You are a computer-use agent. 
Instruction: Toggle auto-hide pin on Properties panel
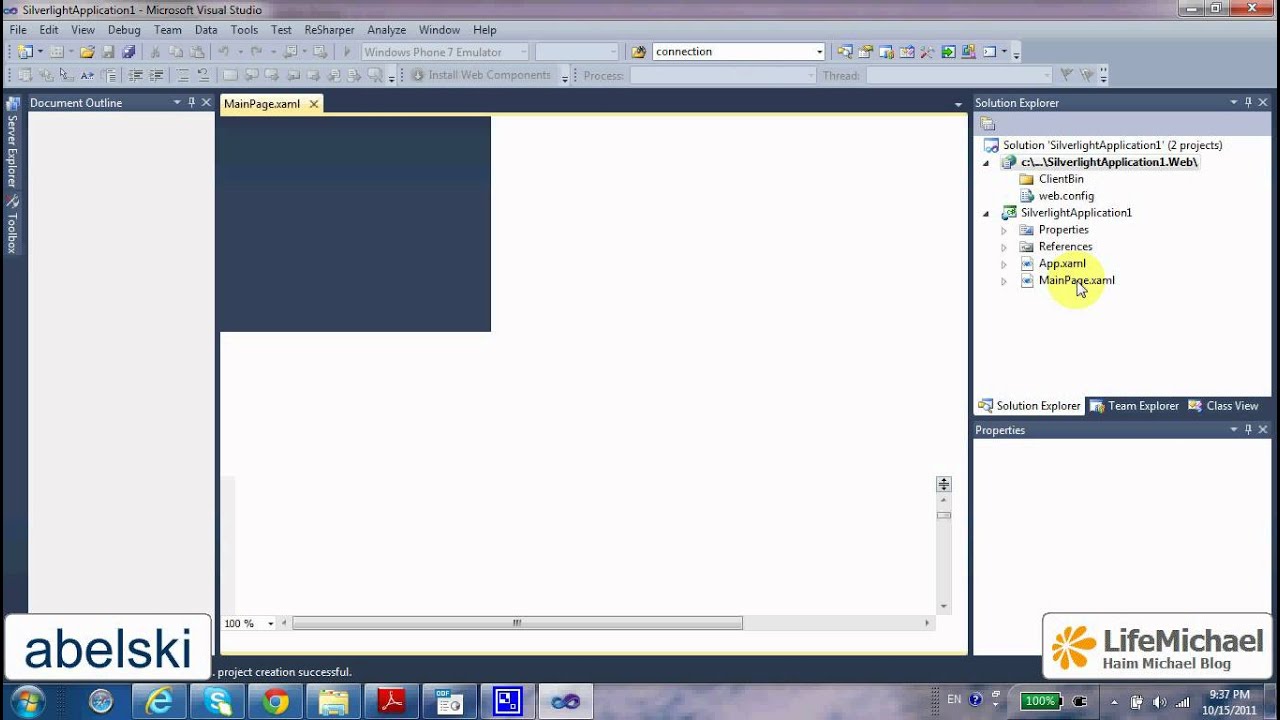(1248, 429)
